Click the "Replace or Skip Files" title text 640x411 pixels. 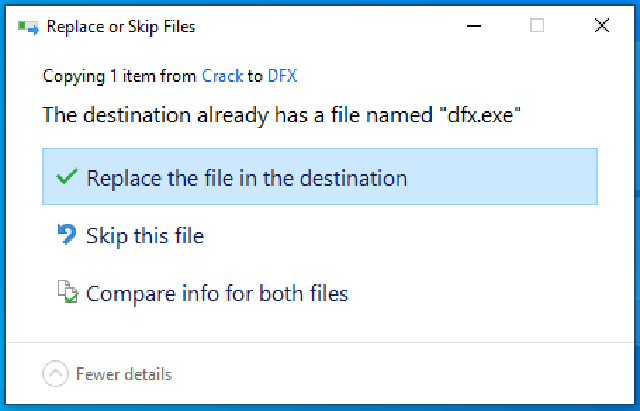coord(121,27)
